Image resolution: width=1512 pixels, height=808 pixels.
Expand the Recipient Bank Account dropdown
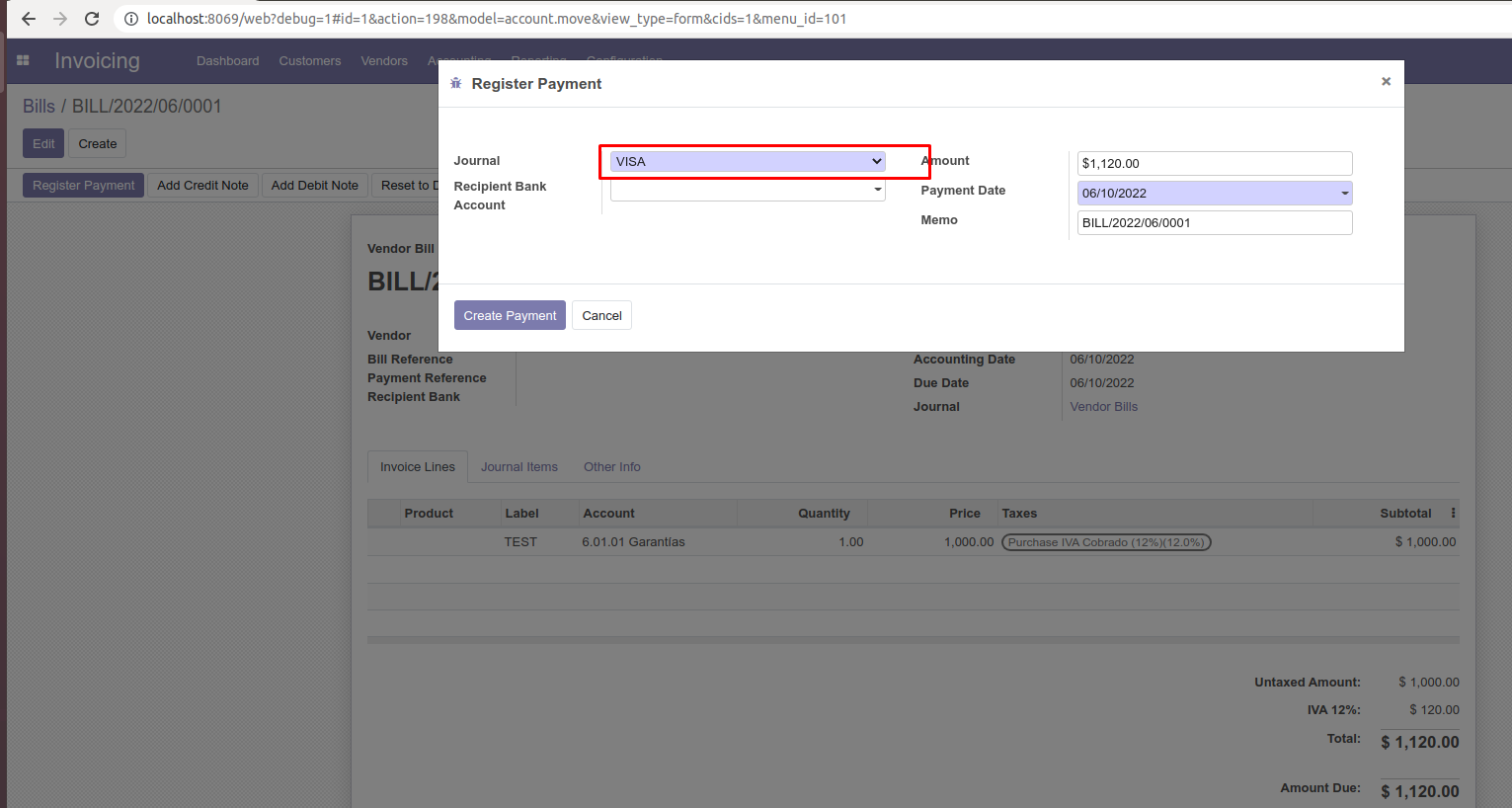(x=876, y=189)
